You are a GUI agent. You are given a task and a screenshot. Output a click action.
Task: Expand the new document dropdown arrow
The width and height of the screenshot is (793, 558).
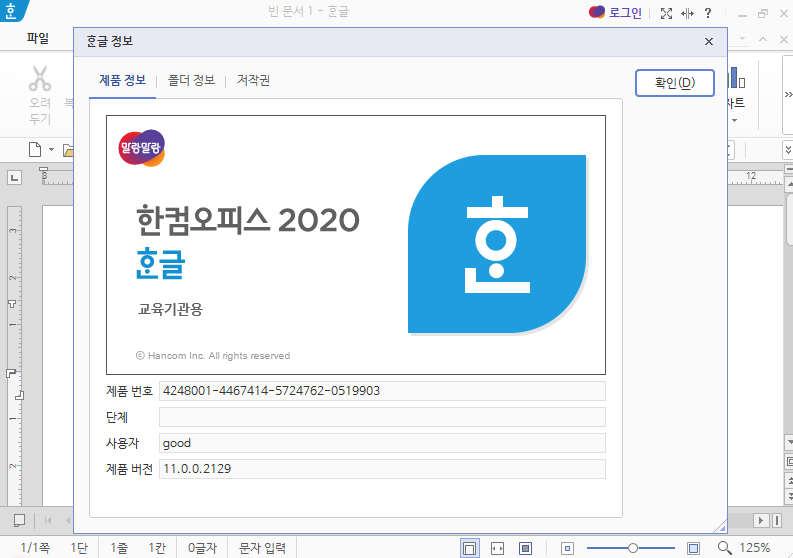click(x=51, y=150)
